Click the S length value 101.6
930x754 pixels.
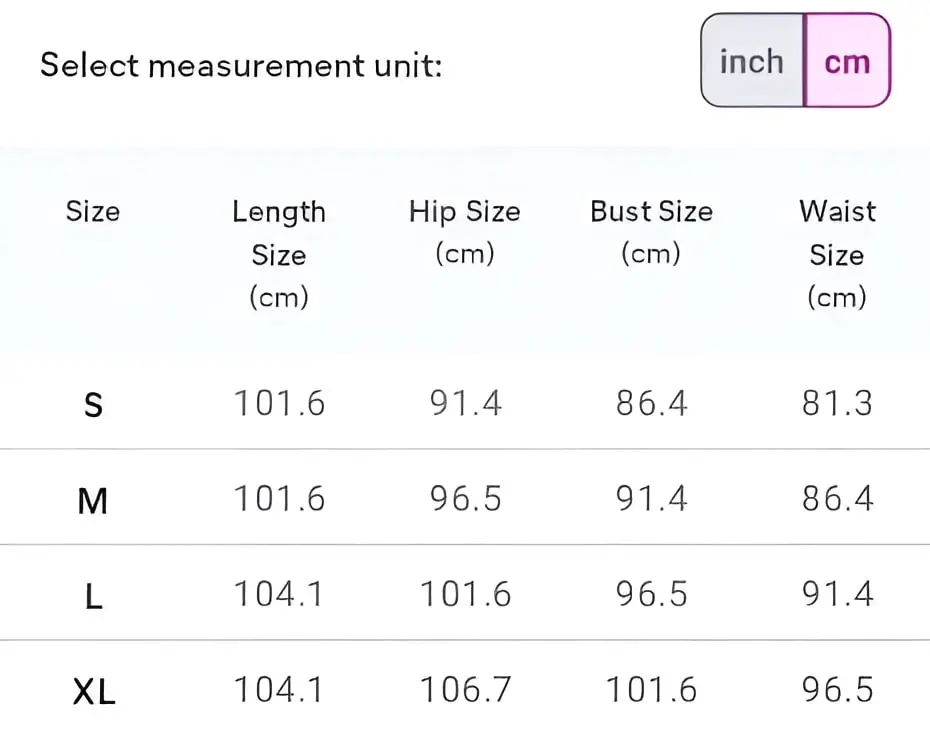[x=279, y=403]
